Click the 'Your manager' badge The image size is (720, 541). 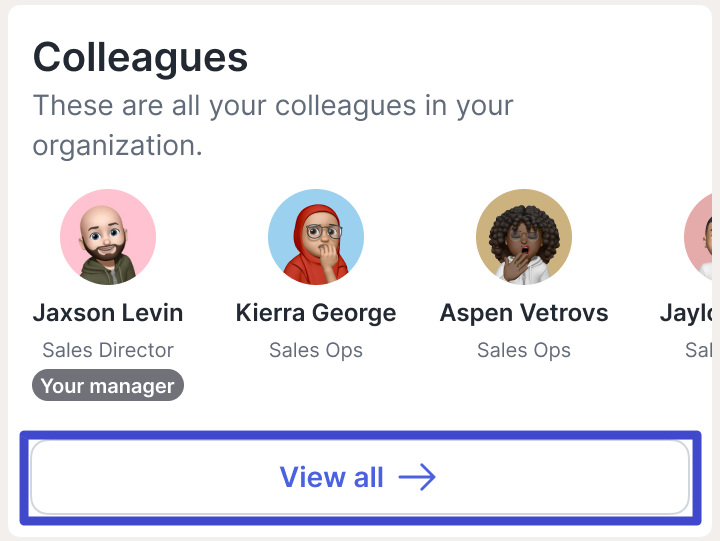click(x=108, y=386)
